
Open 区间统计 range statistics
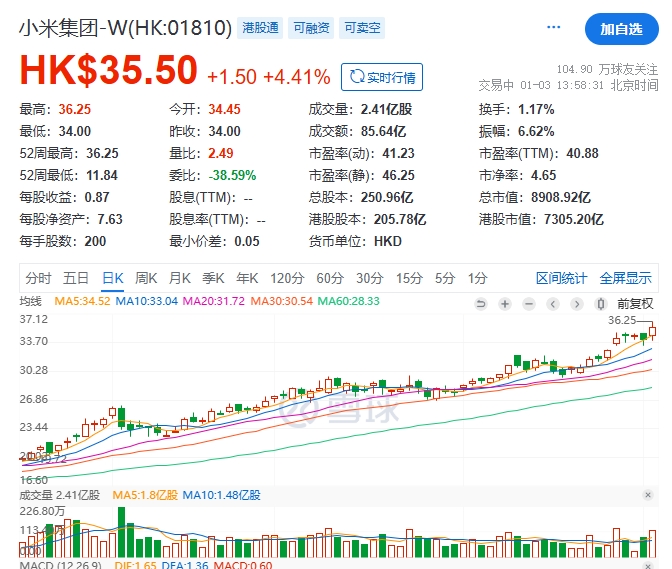pos(561,279)
